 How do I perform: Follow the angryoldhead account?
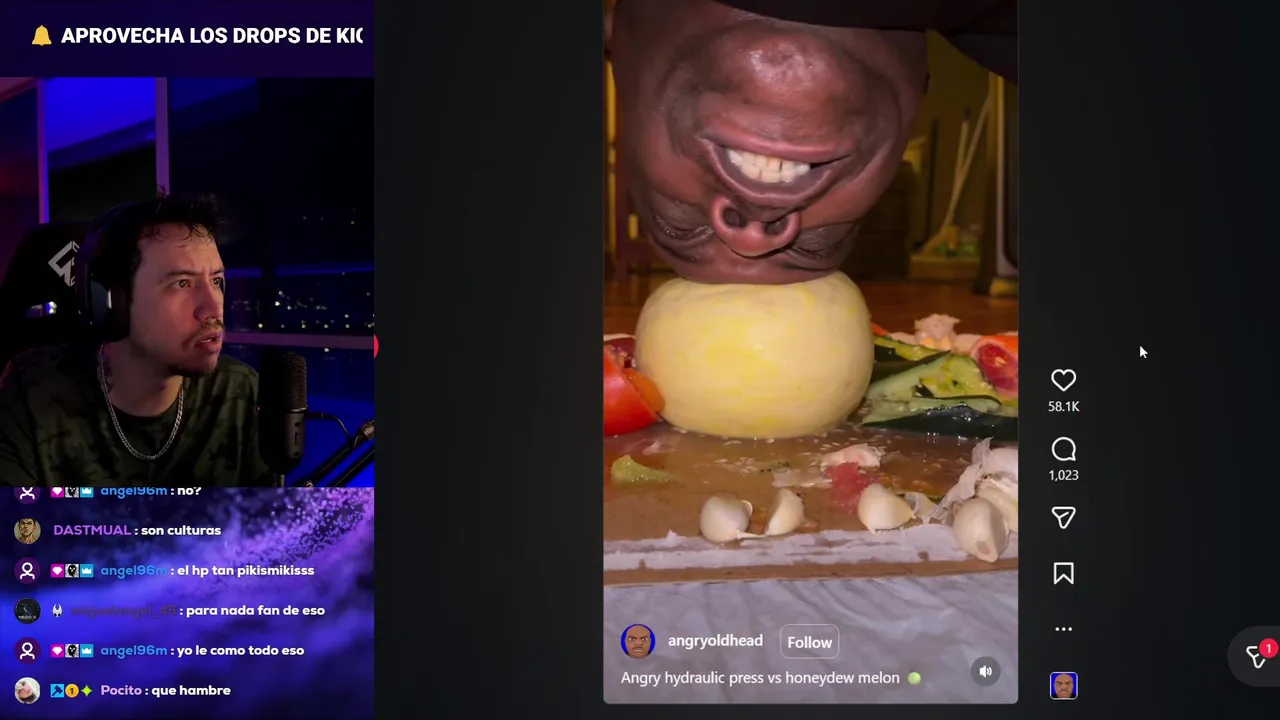coord(809,642)
